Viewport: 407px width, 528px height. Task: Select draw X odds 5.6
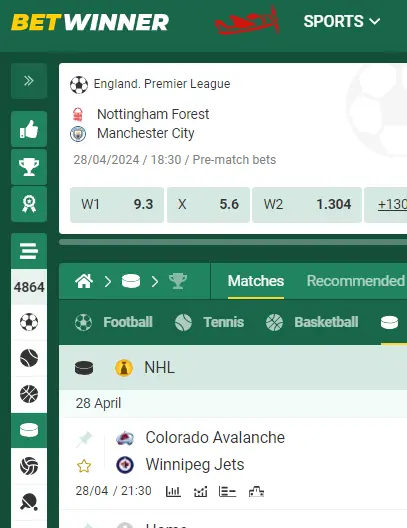pos(208,204)
